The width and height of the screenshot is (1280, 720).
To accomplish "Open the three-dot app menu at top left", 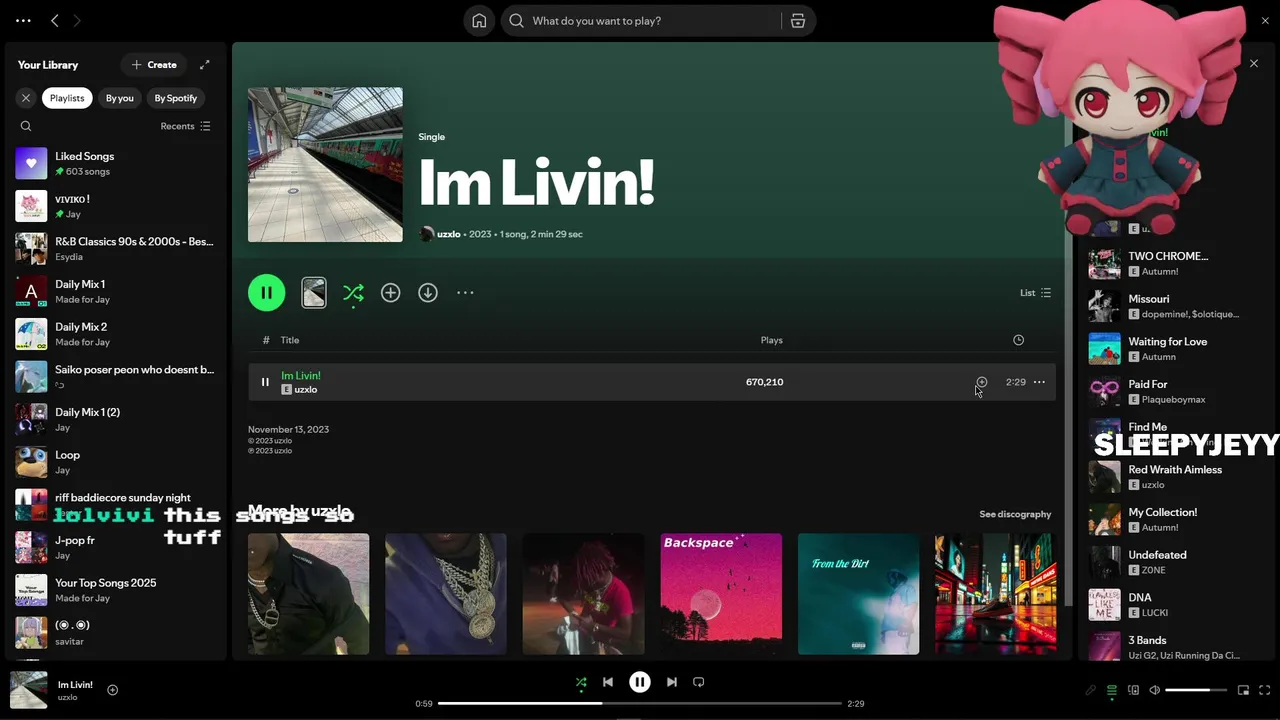I will click(23, 20).
